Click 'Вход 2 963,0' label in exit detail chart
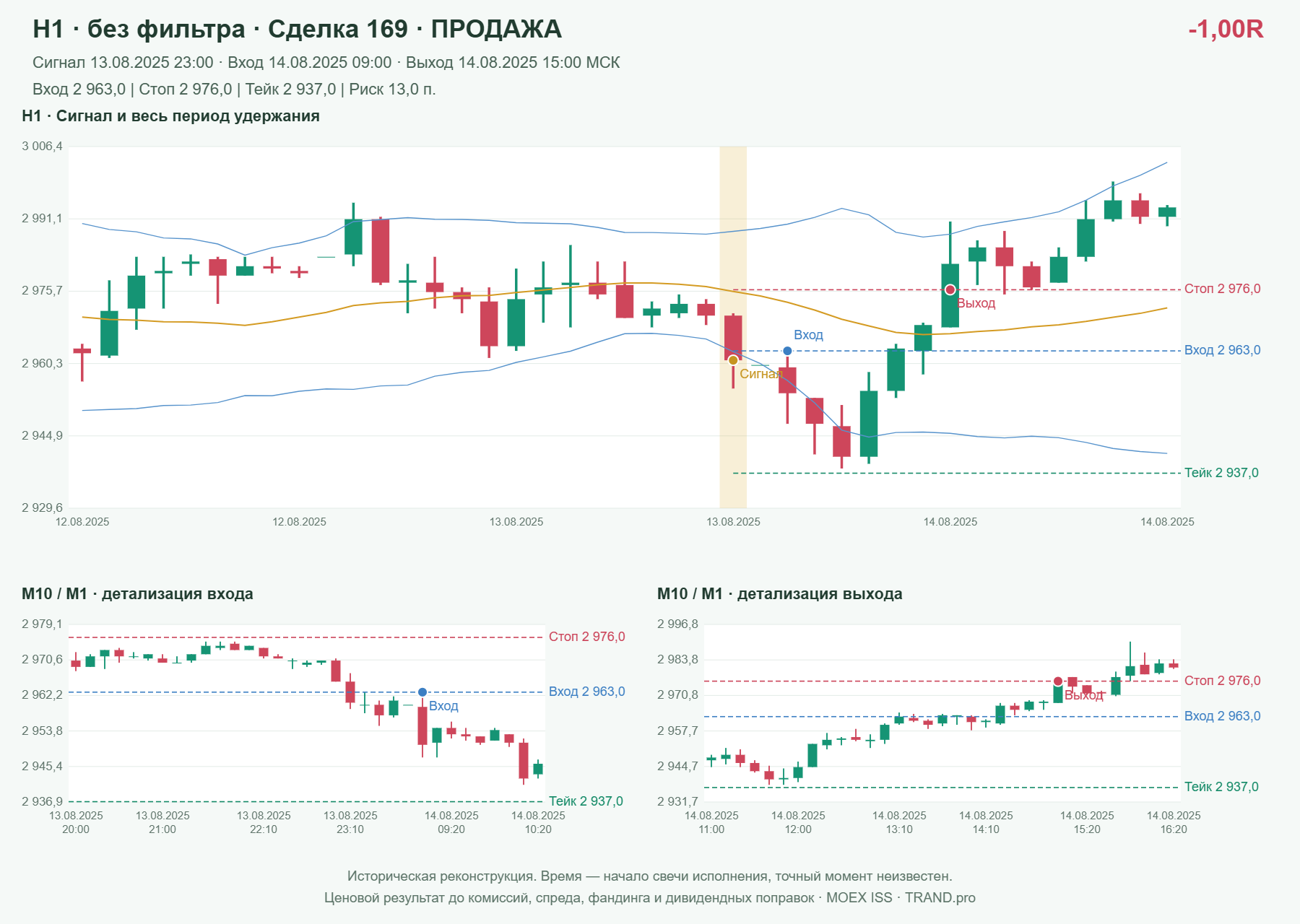The image size is (1300, 924). [x=1222, y=716]
